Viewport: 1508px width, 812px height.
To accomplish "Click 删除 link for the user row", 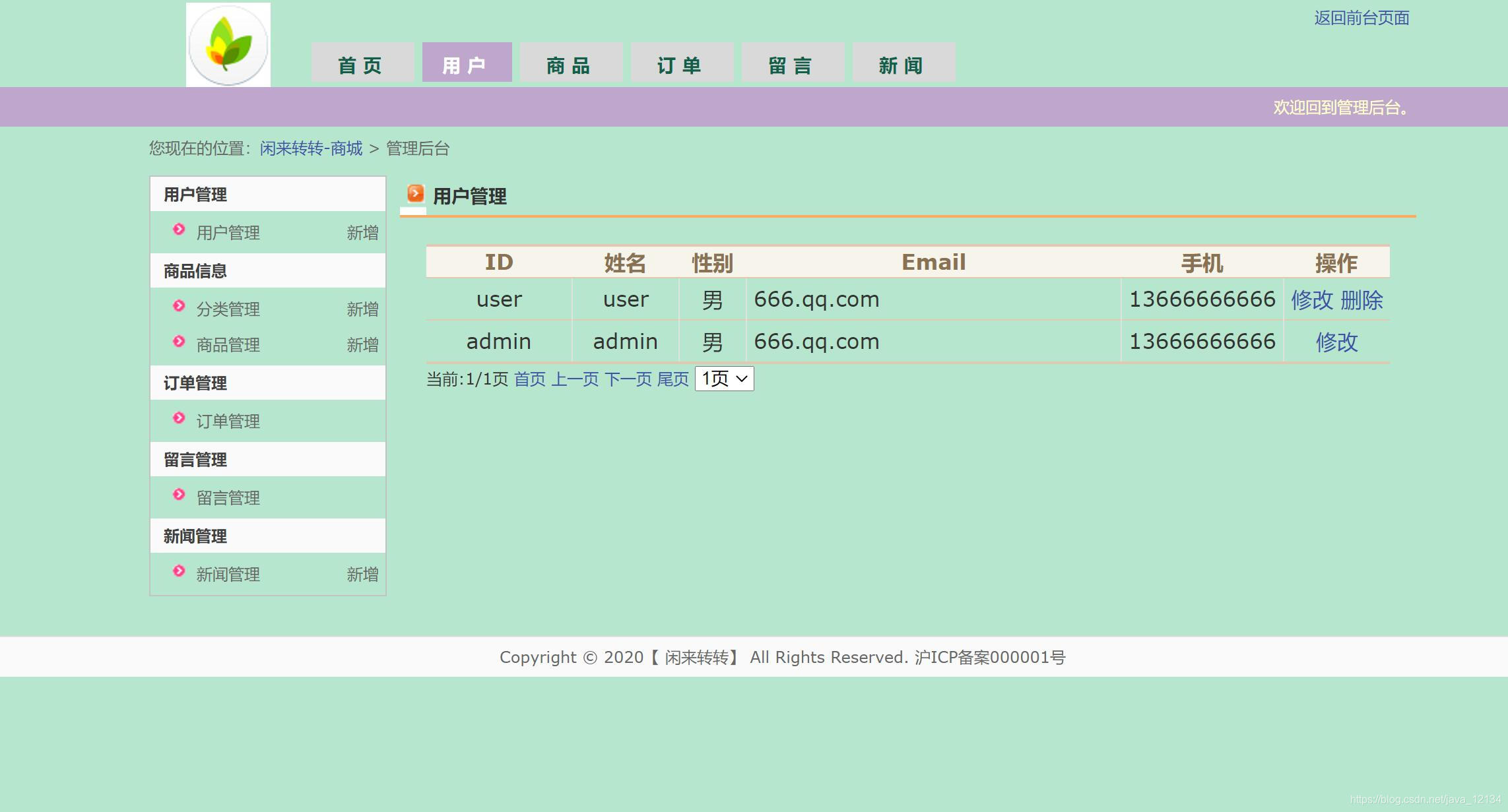I will click(1361, 300).
